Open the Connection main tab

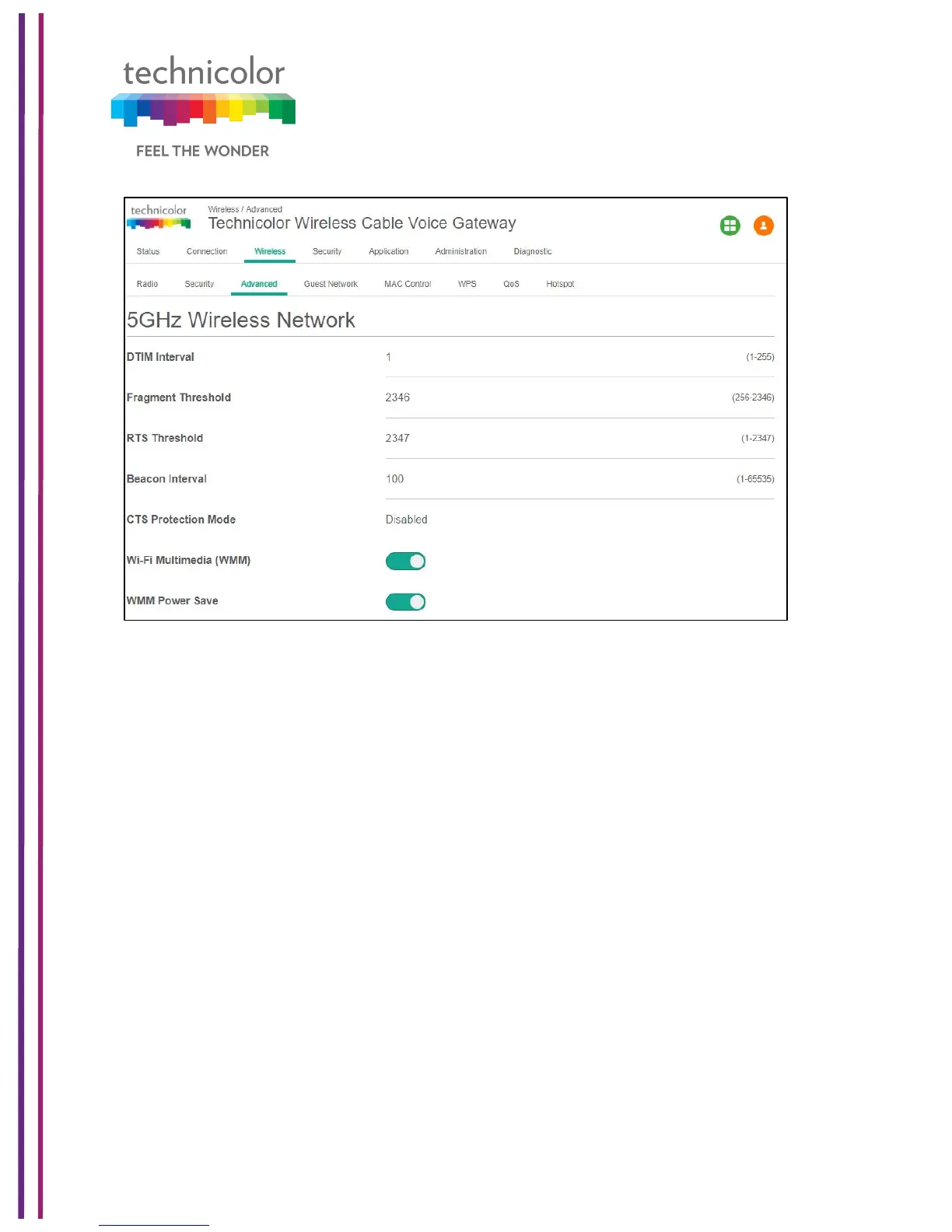(207, 251)
